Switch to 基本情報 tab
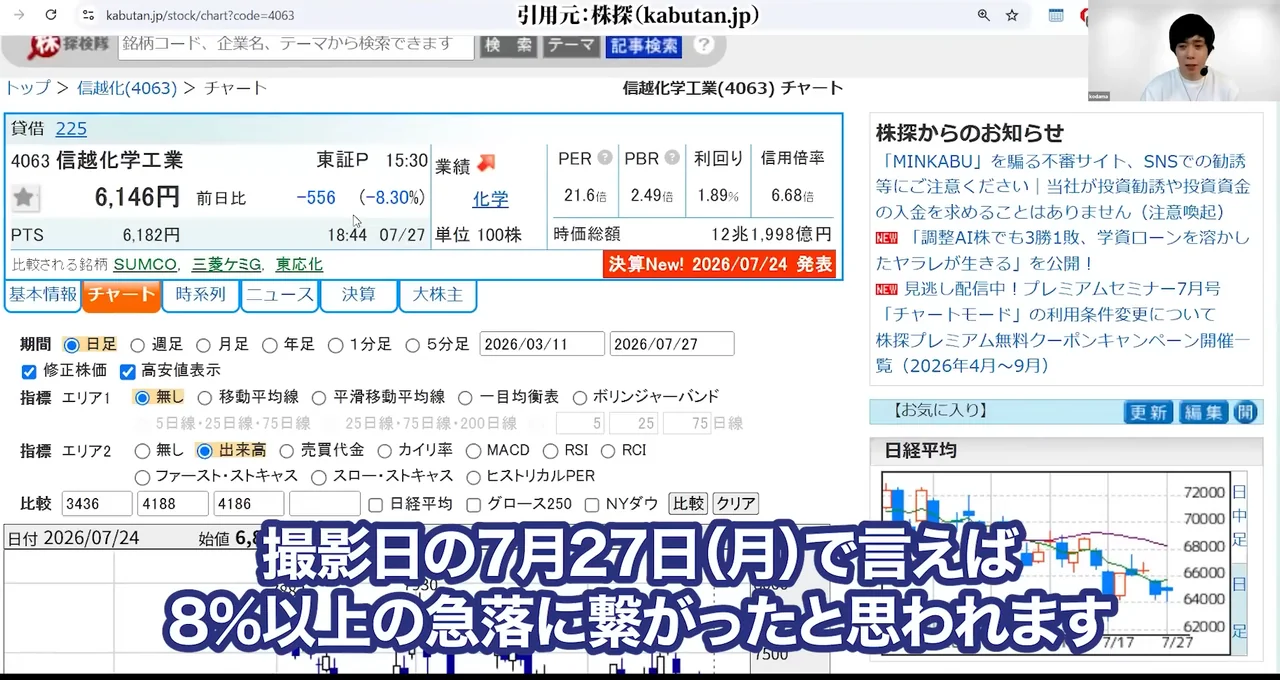This screenshot has height=680, width=1280. pyautogui.click(x=43, y=295)
